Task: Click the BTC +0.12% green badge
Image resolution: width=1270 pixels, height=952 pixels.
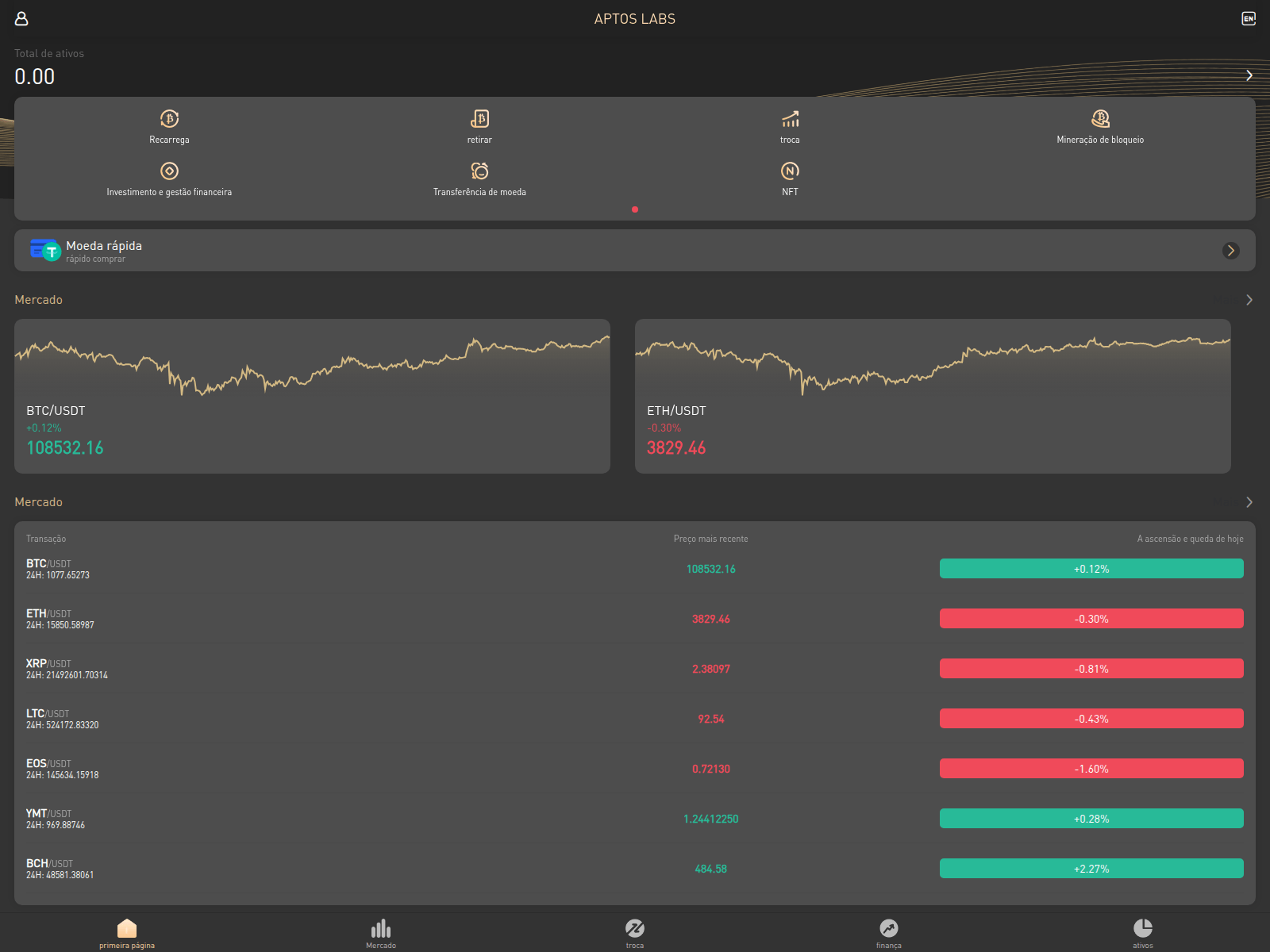Action: 1091,569
